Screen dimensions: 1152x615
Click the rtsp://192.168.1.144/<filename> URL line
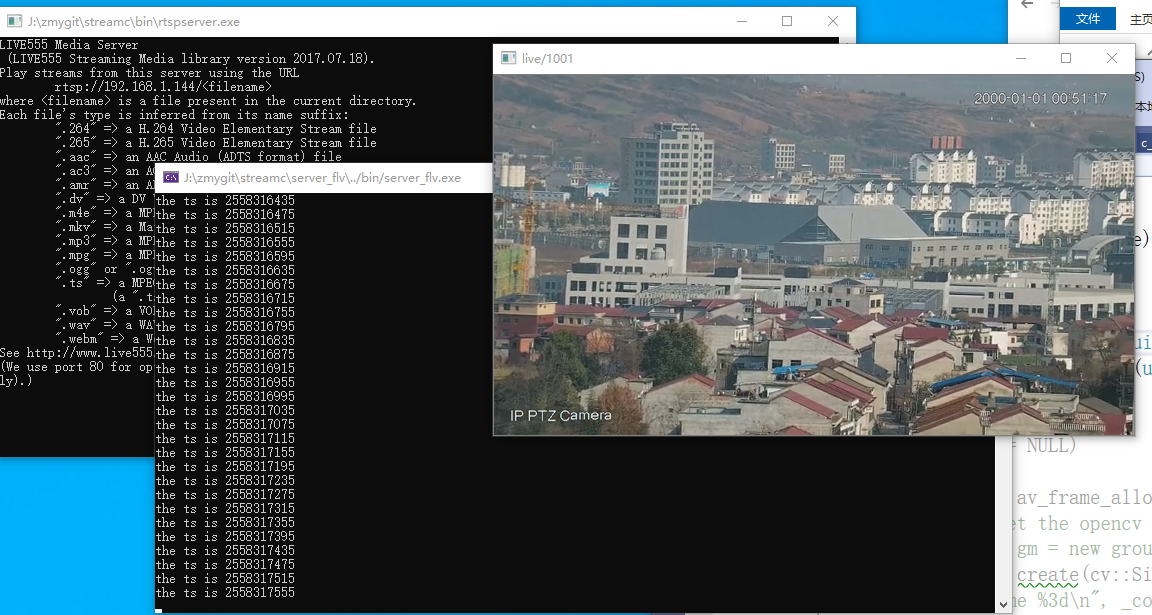[x=163, y=87]
